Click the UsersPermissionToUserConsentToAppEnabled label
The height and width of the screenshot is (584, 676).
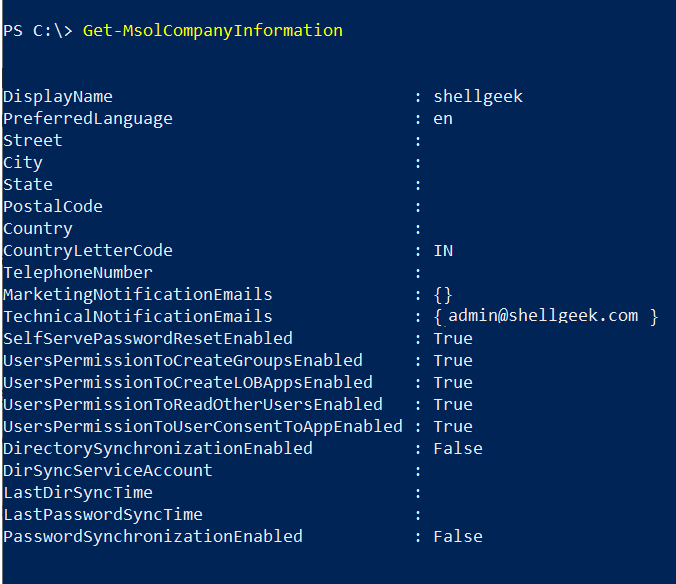pyautogui.click(x=203, y=427)
